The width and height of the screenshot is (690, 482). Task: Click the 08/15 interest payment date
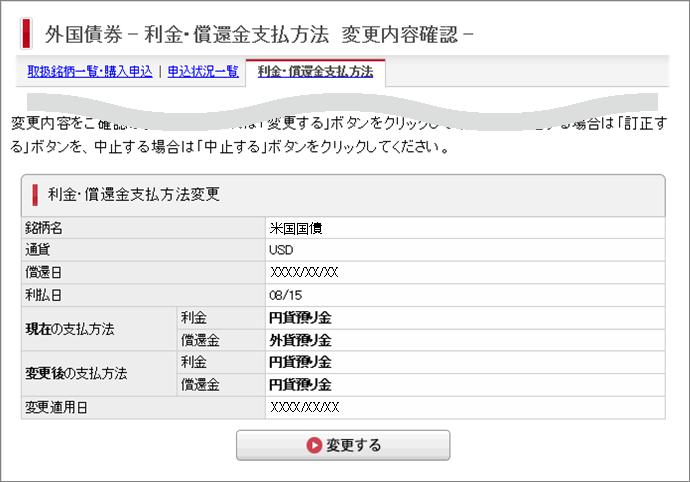click(285, 295)
